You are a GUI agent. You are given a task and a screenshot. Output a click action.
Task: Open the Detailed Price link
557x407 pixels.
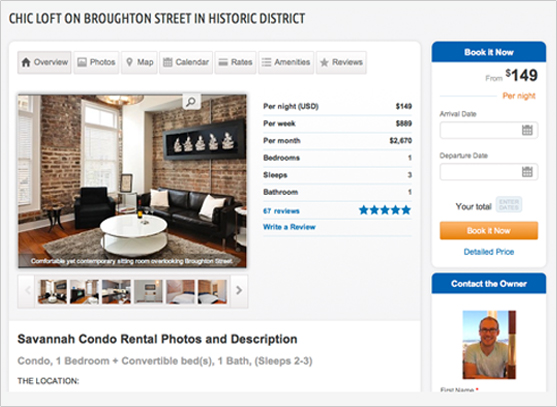point(489,252)
